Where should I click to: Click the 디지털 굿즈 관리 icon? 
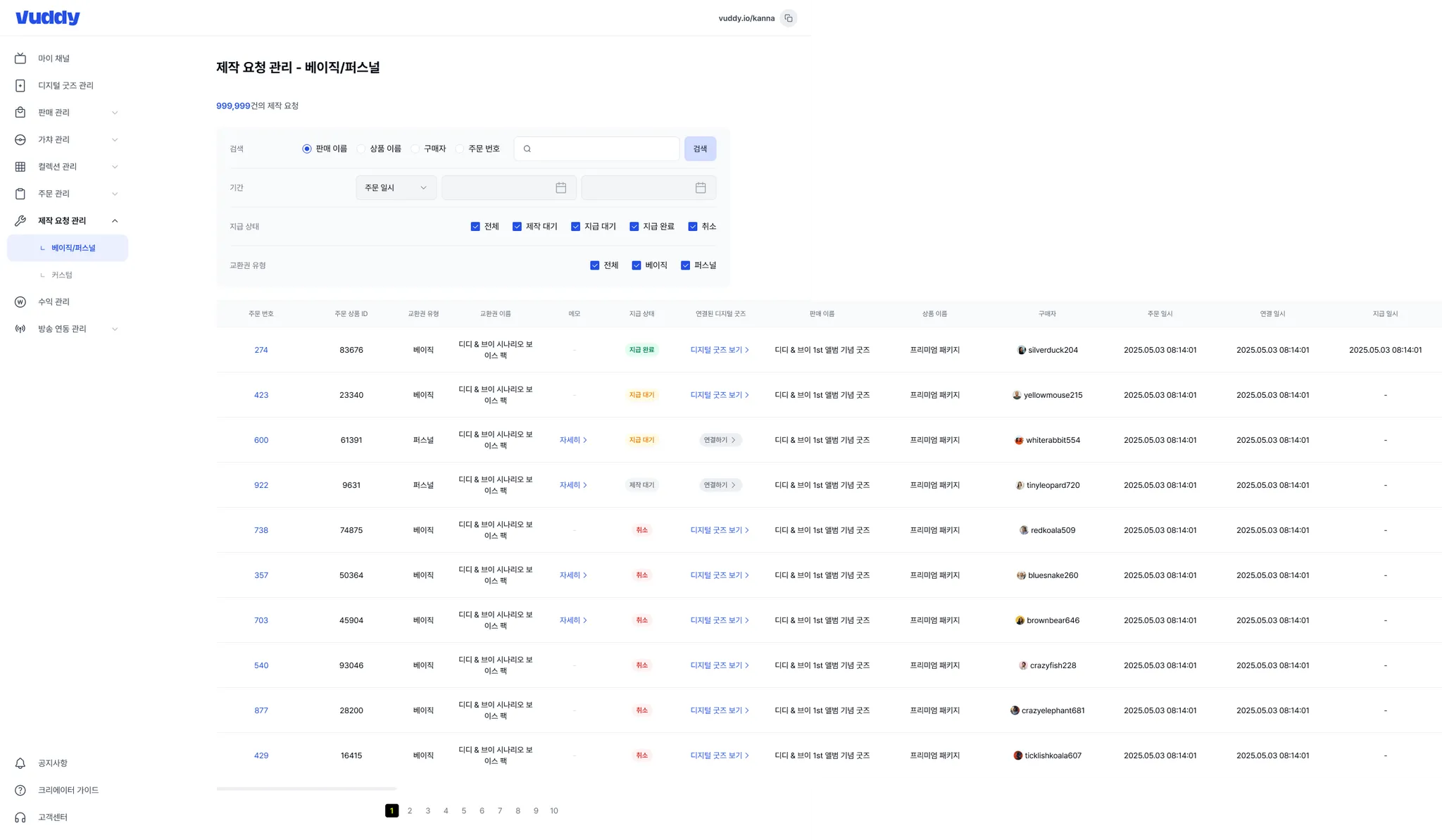[20, 85]
